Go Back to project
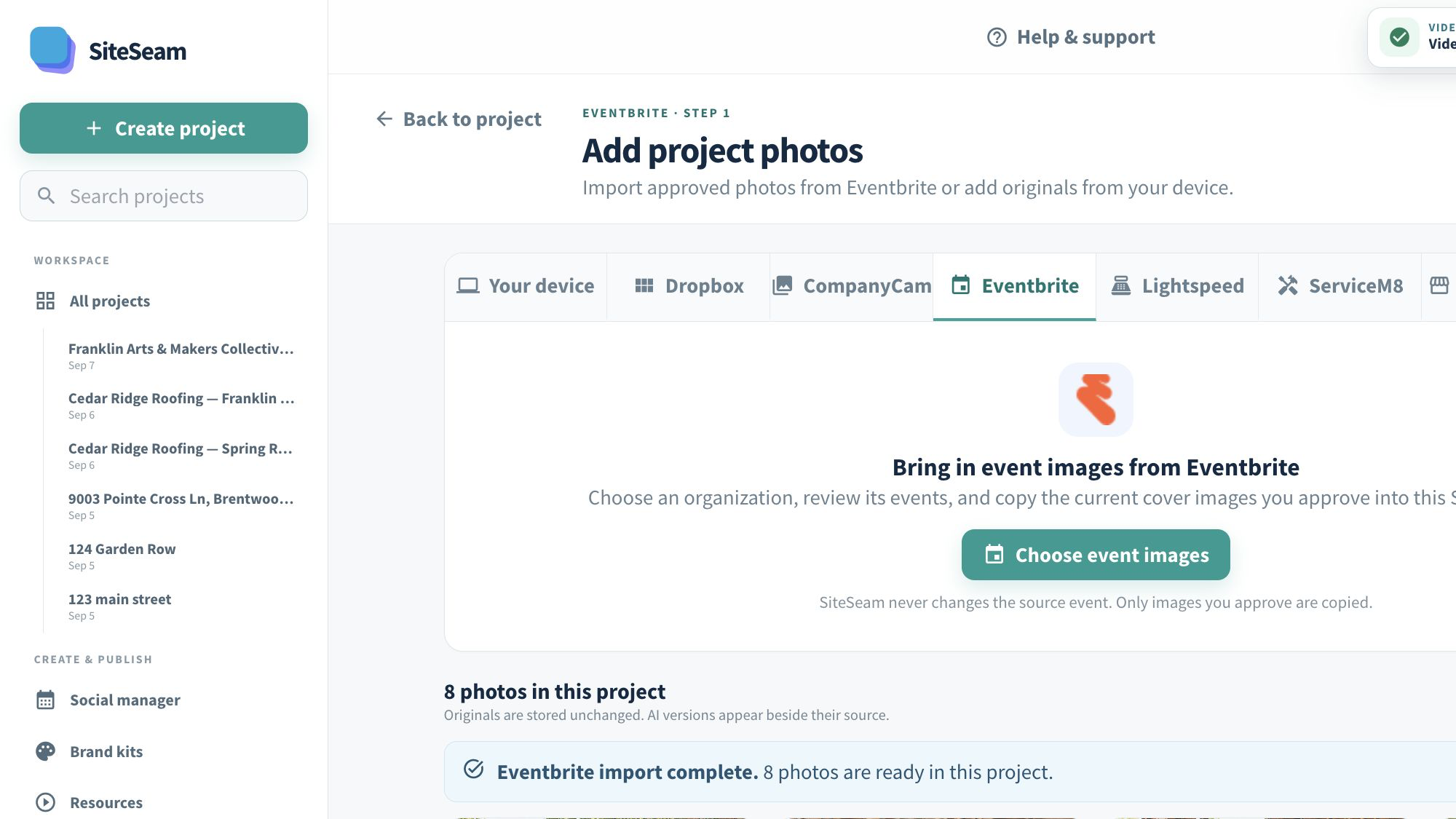Image resolution: width=1456 pixels, height=819 pixels. (459, 119)
